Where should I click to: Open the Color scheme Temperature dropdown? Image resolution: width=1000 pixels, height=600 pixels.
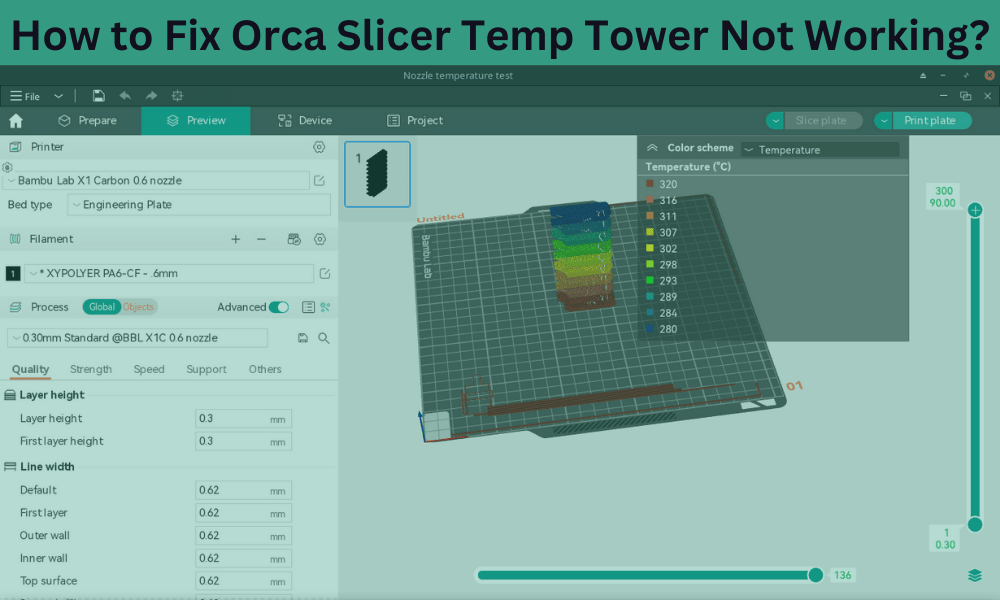point(820,150)
